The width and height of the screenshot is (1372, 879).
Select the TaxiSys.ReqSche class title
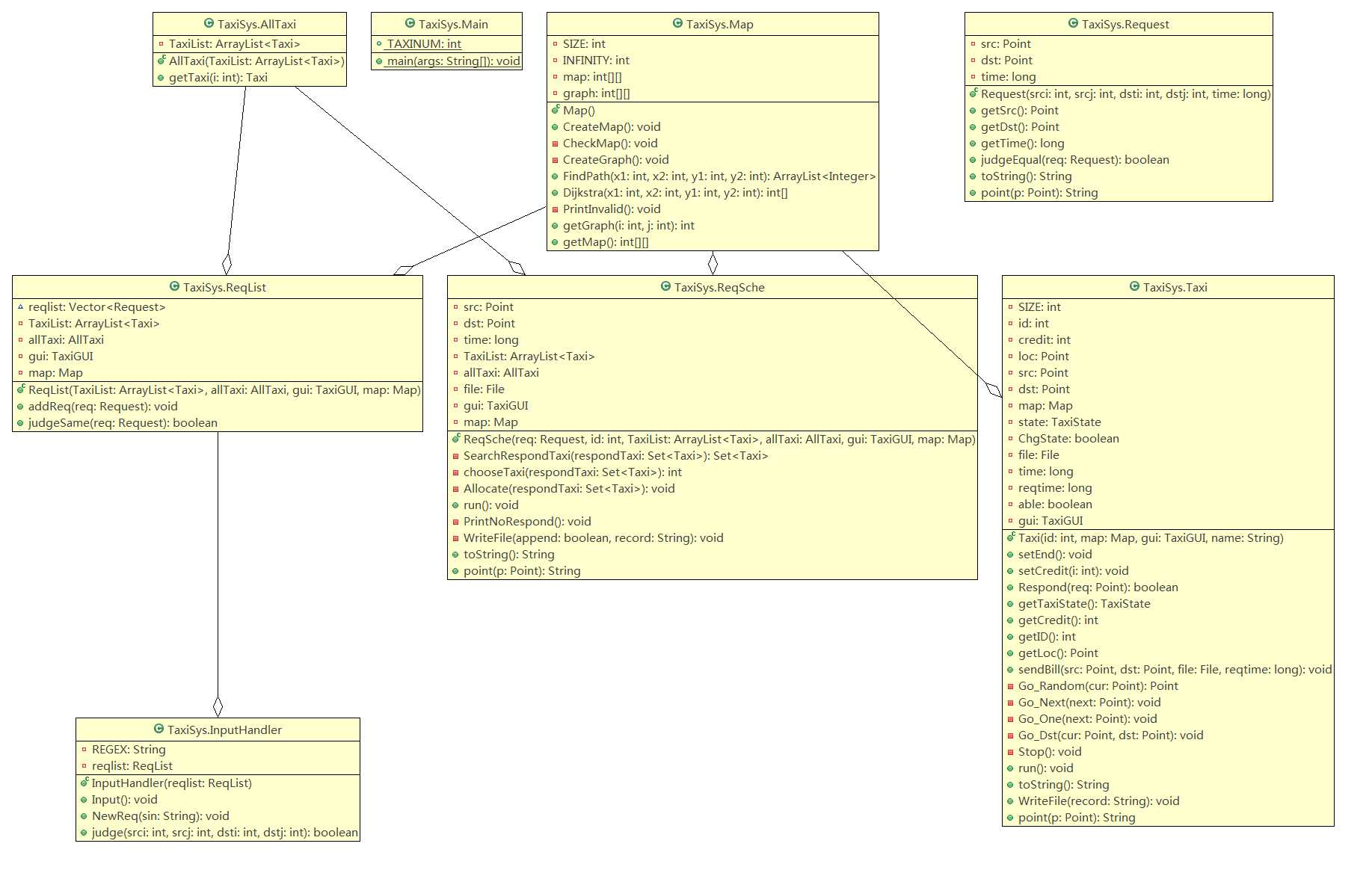click(719, 287)
